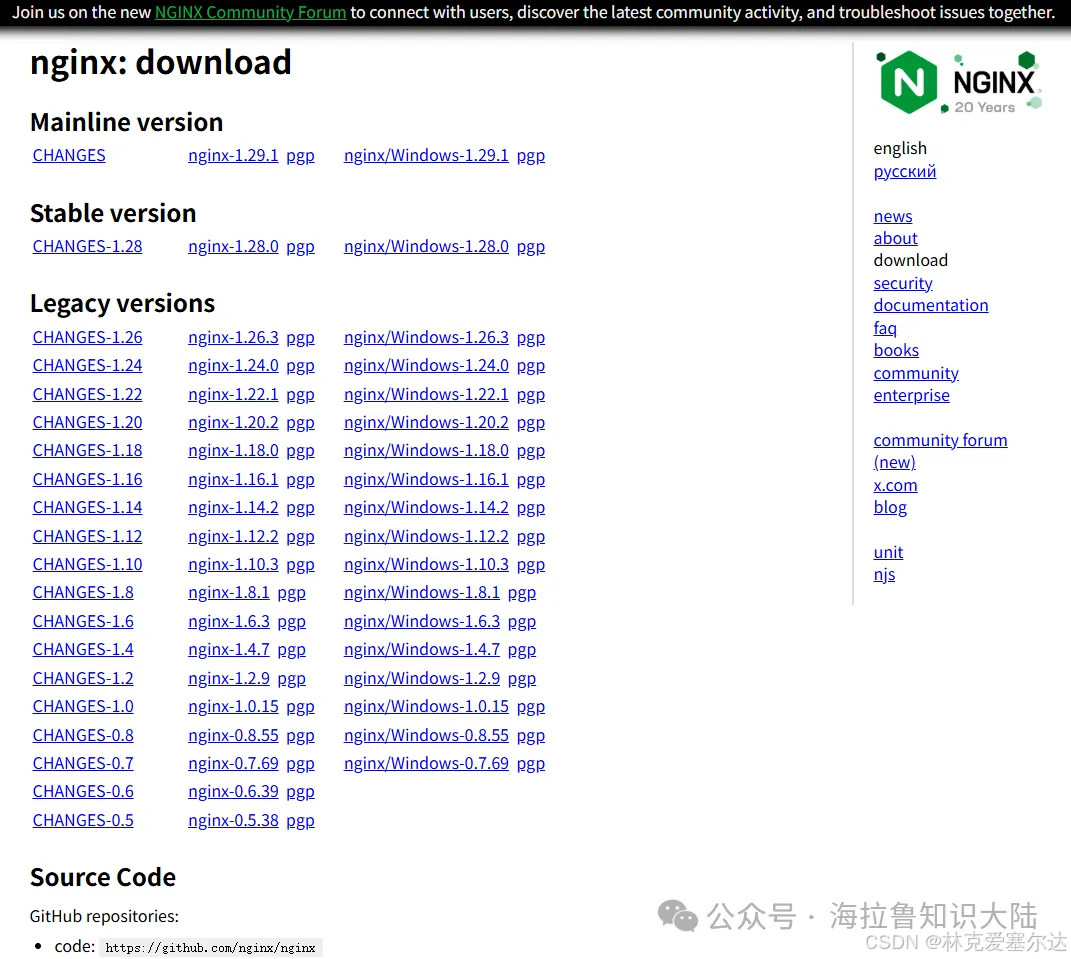Download nginx/Windows-1.22.1

[426, 394]
